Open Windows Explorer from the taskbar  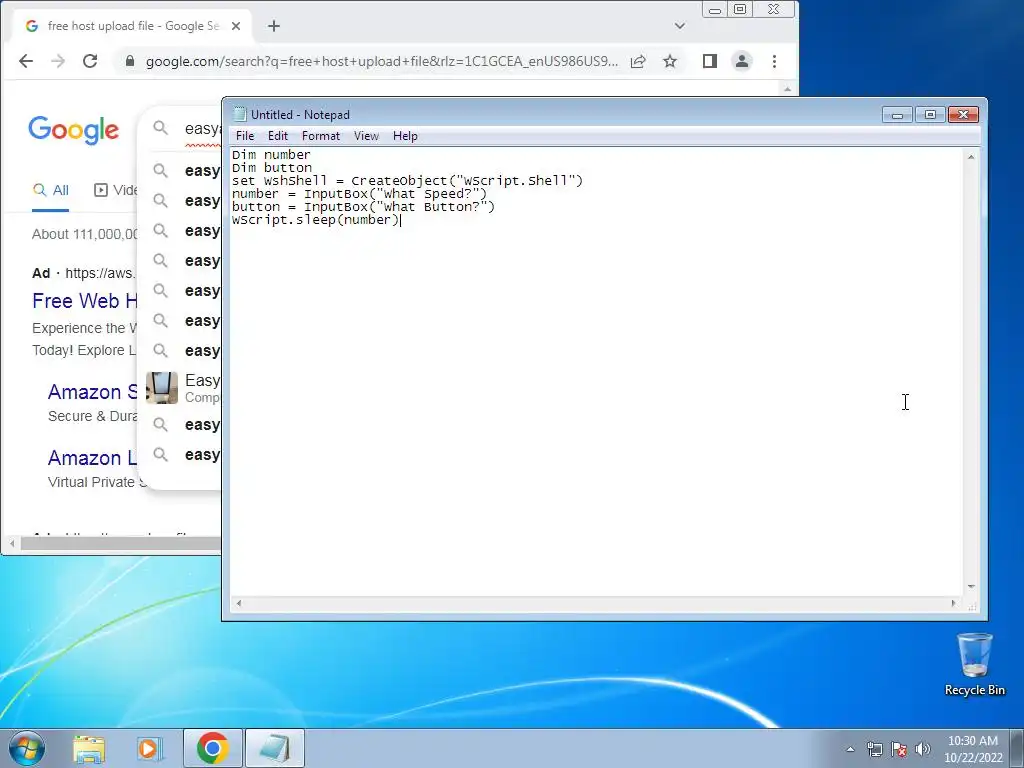click(x=89, y=749)
